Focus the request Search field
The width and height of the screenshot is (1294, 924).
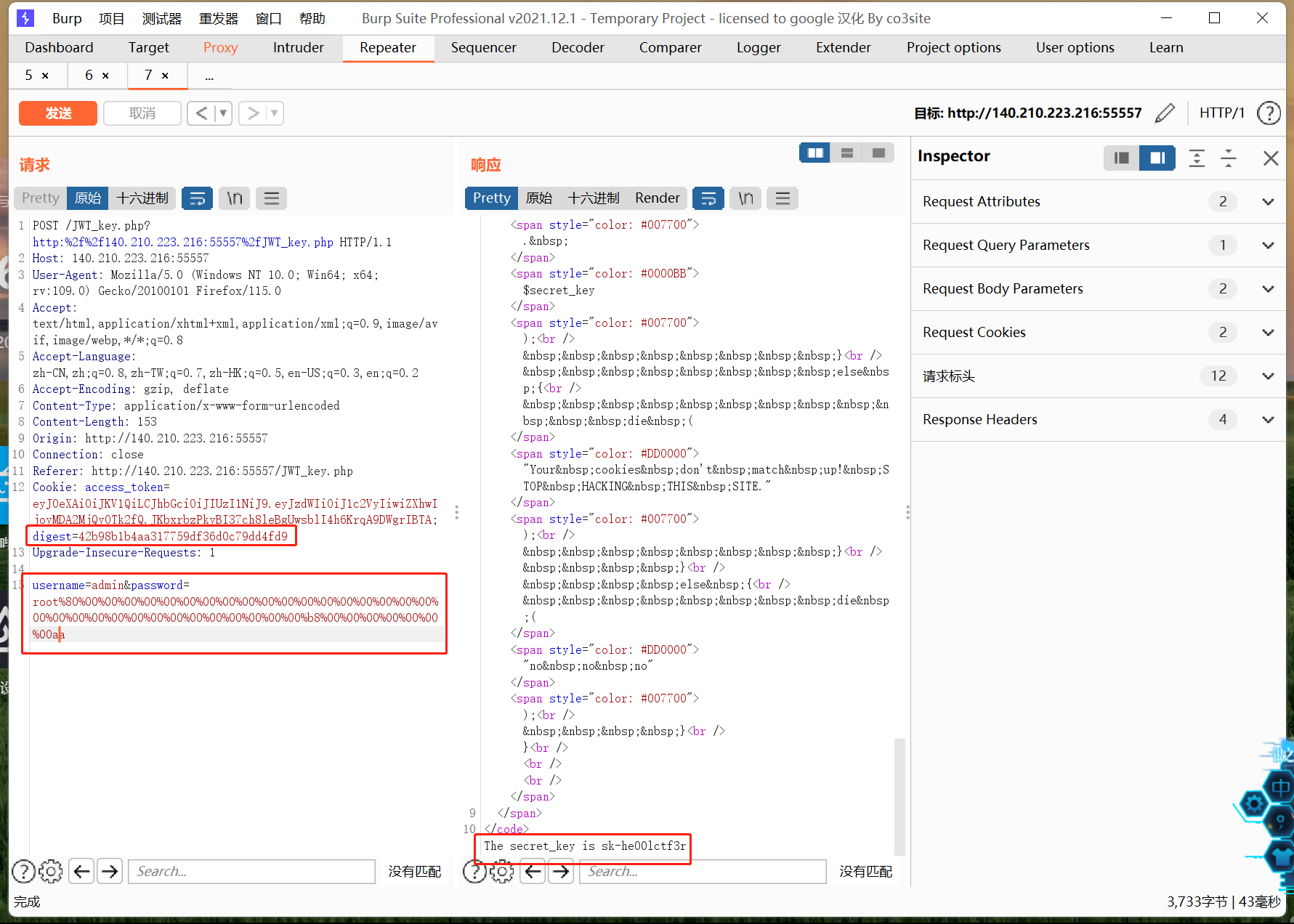pyautogui.click(x=252, y=871)
